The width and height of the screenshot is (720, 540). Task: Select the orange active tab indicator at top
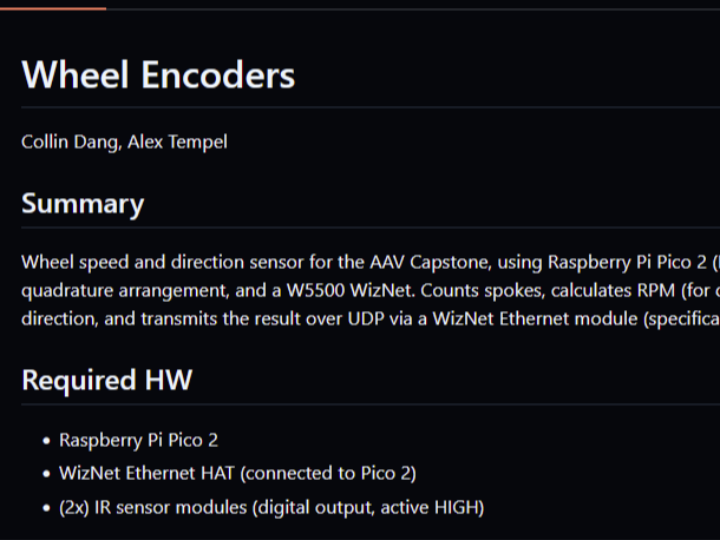pyautogui.click(x=52, y=8)
